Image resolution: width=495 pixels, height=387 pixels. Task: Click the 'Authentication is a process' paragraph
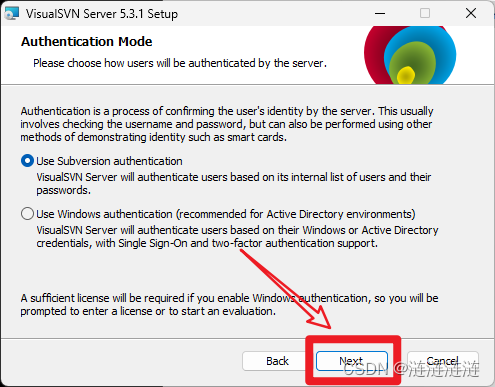(227, 124)
